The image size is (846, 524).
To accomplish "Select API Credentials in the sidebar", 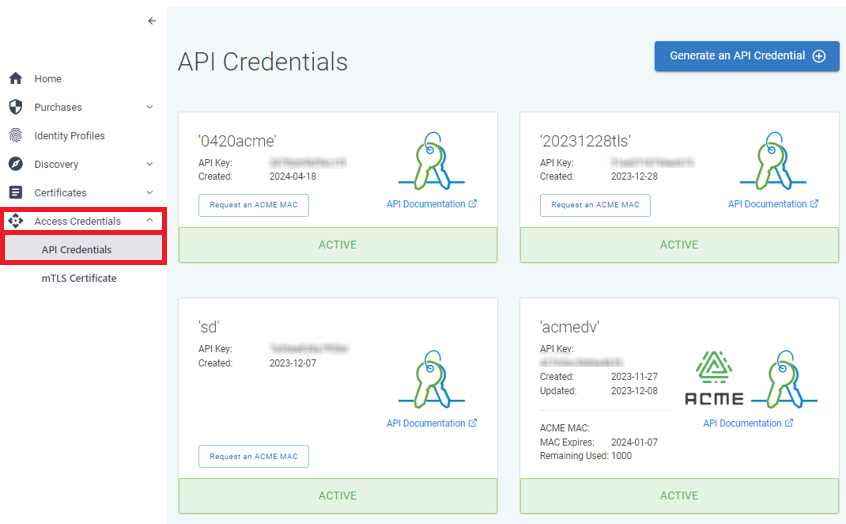I will (77, 250).
